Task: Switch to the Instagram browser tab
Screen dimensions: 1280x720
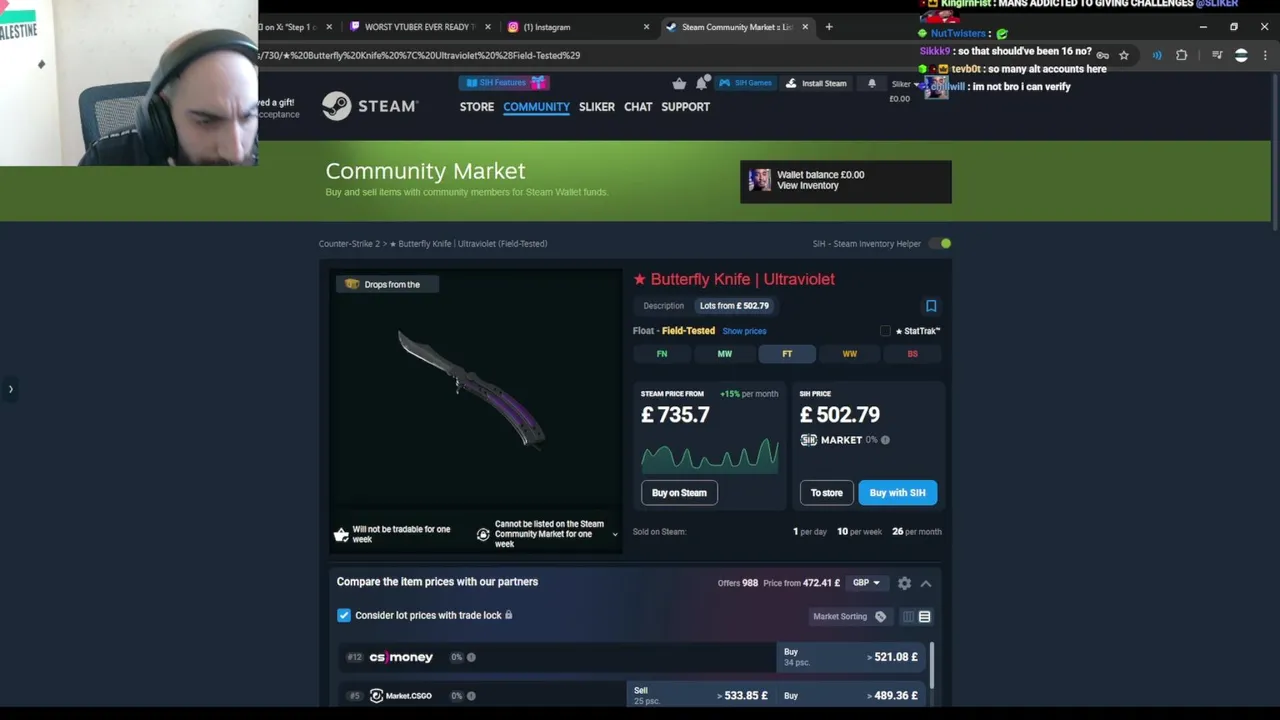Action: pyautogui.click(x=580, y=27)
